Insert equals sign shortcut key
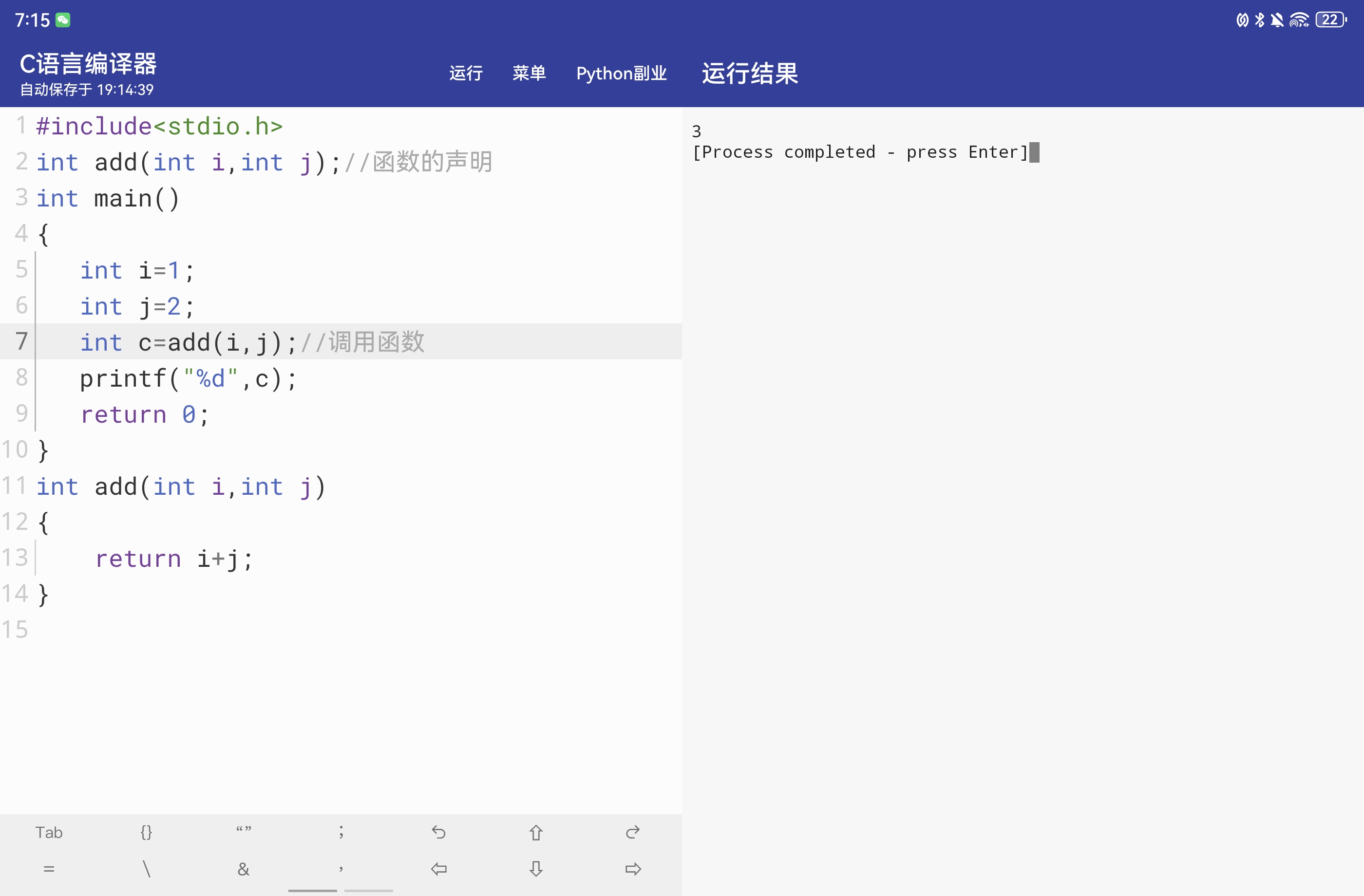The image size is (1364, 896). click(x=49, y=869)
